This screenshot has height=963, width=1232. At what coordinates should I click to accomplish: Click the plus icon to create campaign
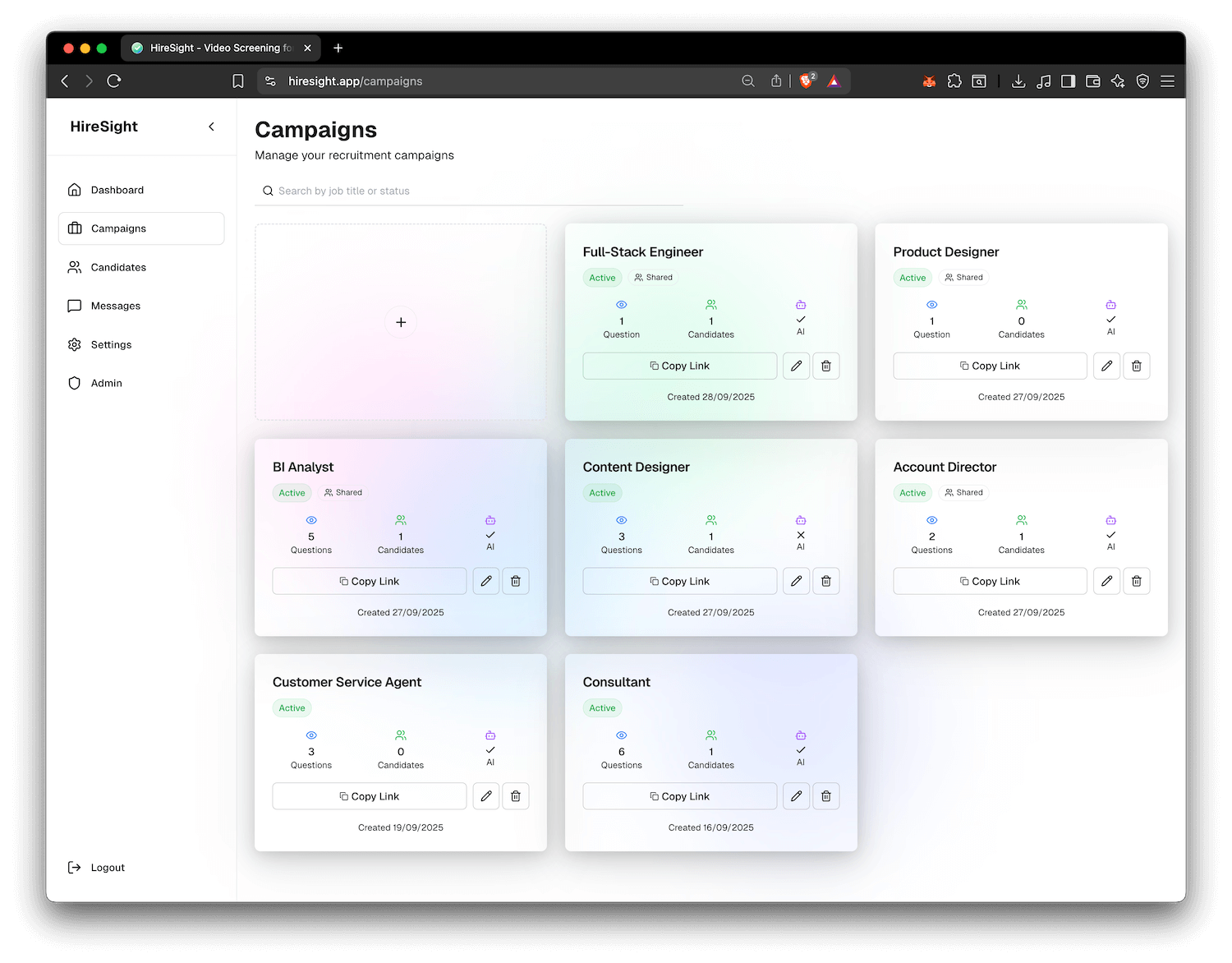tap(401, 322)
